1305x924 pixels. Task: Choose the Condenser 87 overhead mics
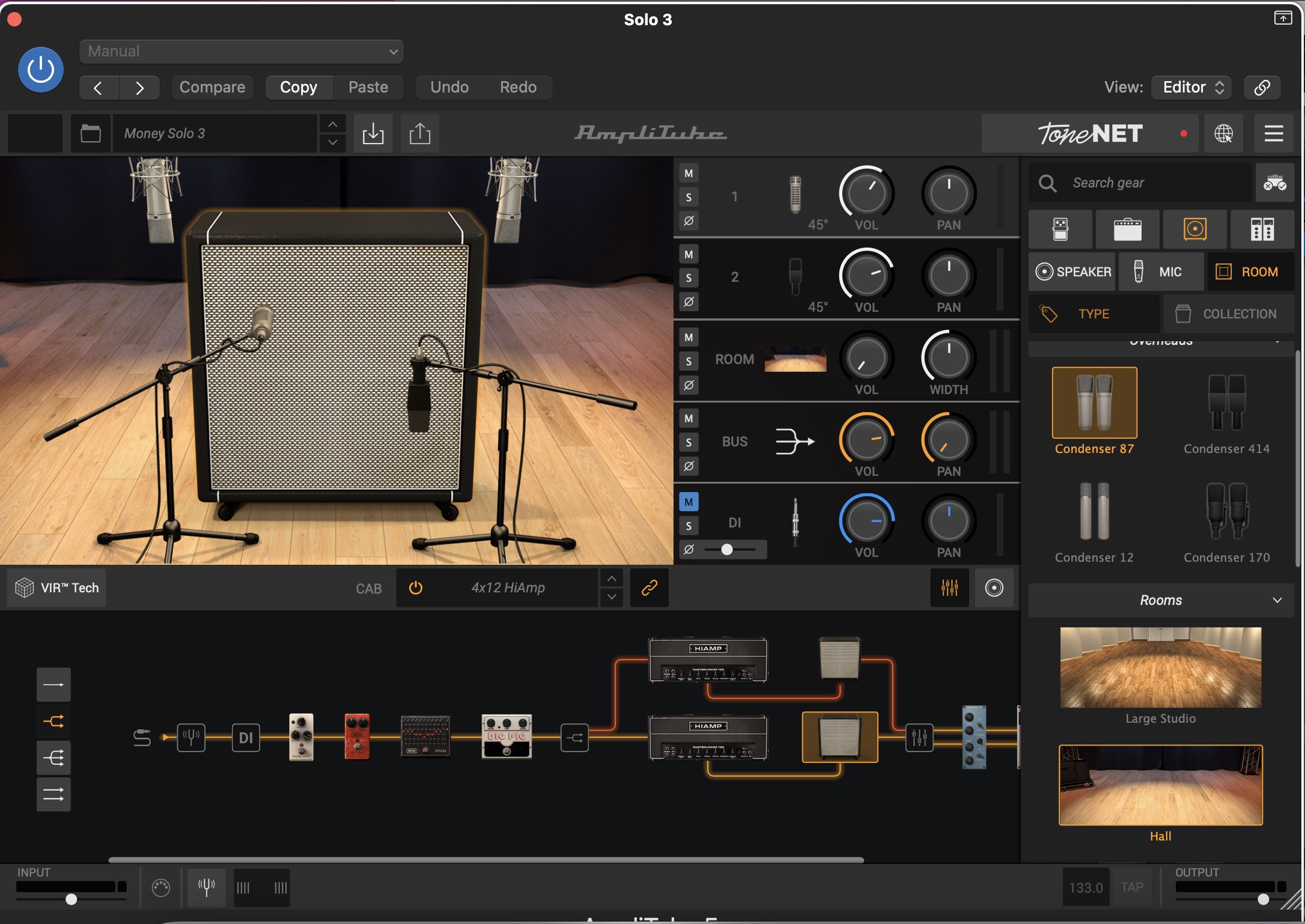[x=1094, y=412]
